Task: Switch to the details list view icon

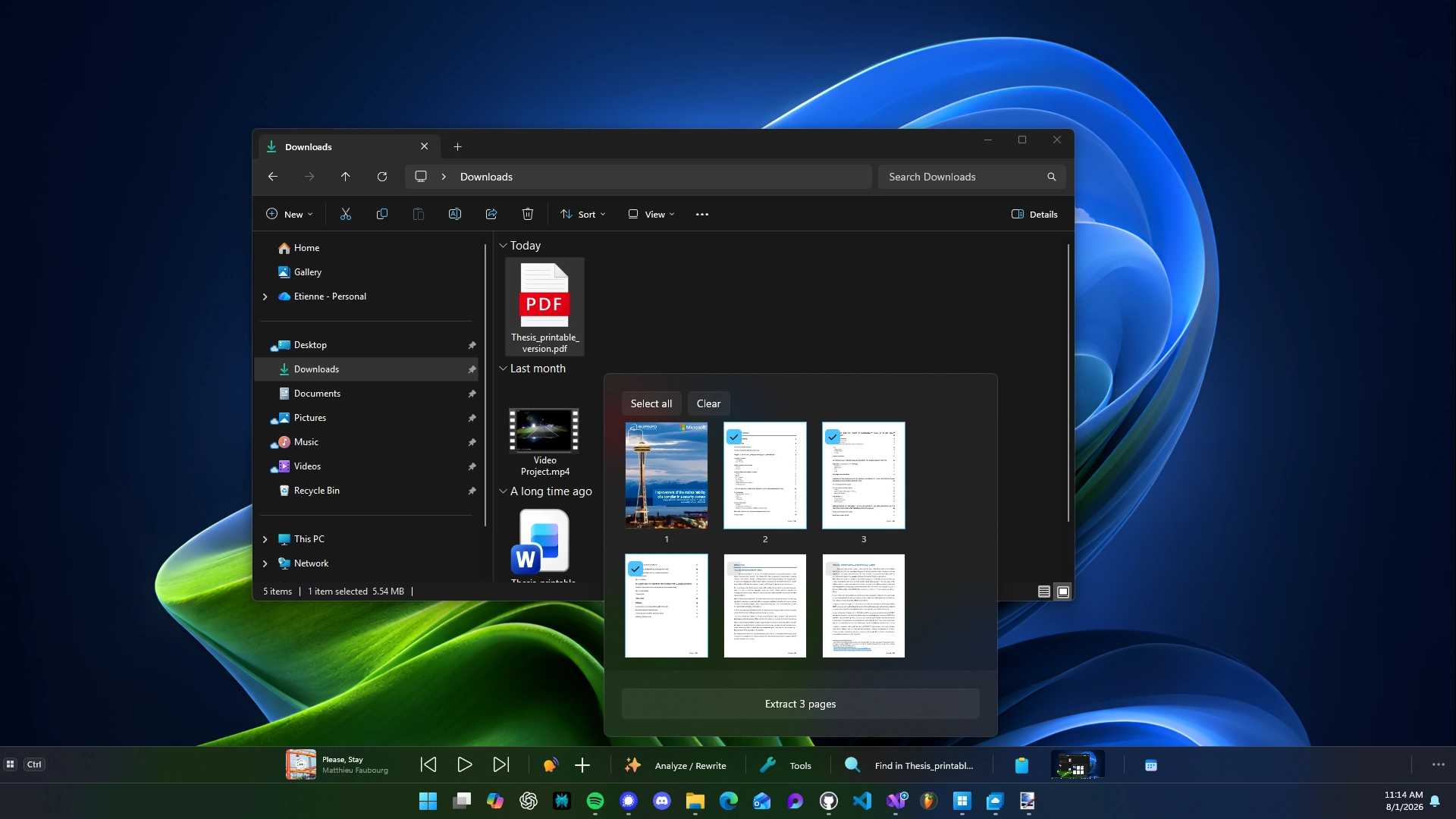Action: click(x=1044, y=591)
